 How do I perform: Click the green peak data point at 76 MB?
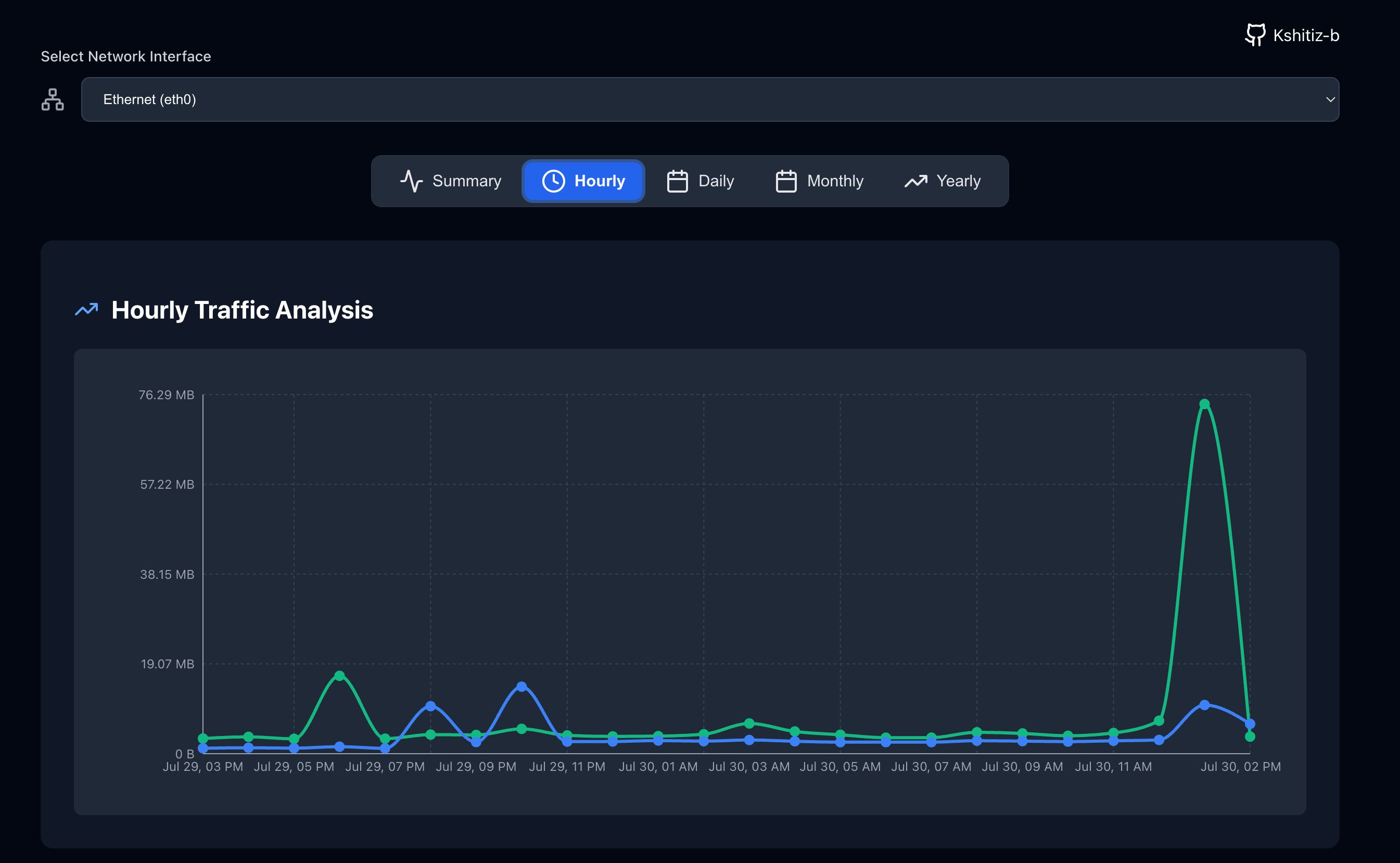click(1204, 404)
